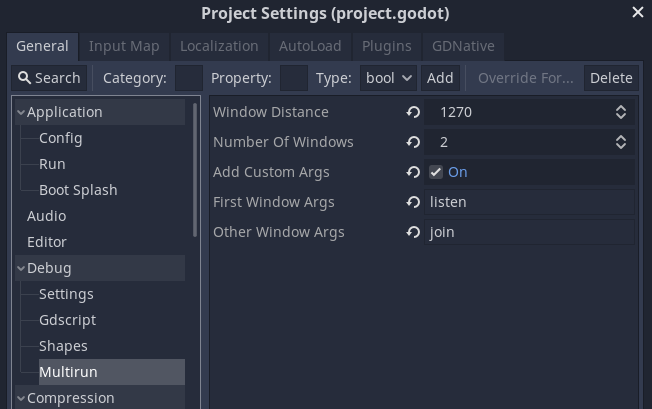The height and width of the screenshot is (409, 652).
Task: Toggle the Add Custom Args checkbox
Action: coord(436,172)
